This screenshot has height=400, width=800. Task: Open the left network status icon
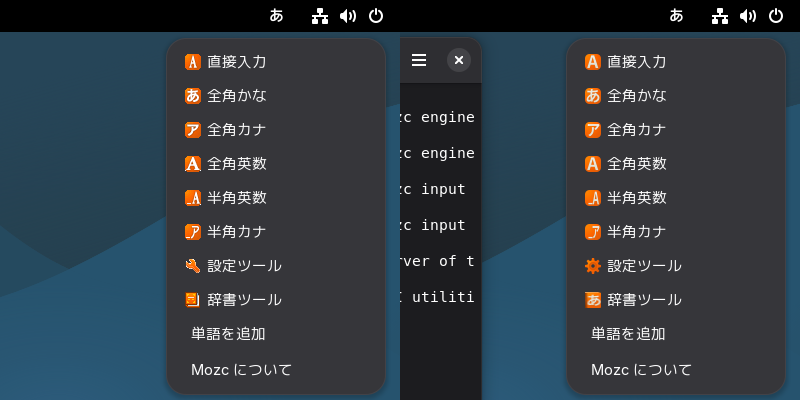coord(320,16)
